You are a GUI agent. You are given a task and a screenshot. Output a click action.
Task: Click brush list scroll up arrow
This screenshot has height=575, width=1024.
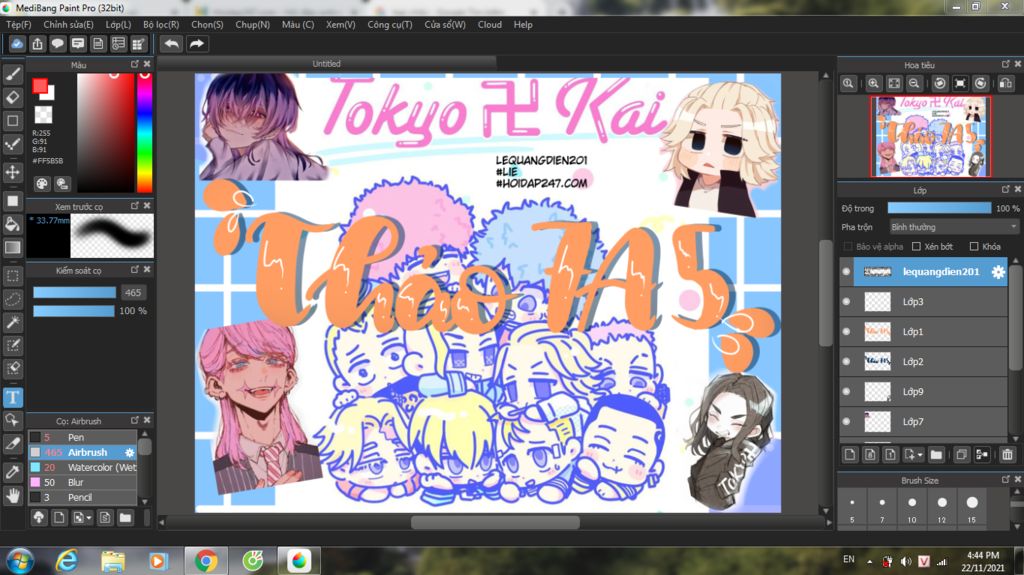point(145,434)
